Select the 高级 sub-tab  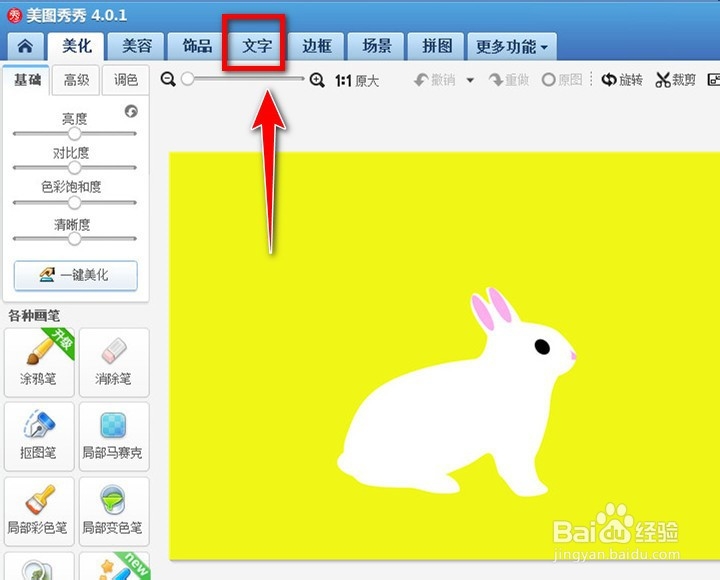pyautogui.click(x=76, y=80)
